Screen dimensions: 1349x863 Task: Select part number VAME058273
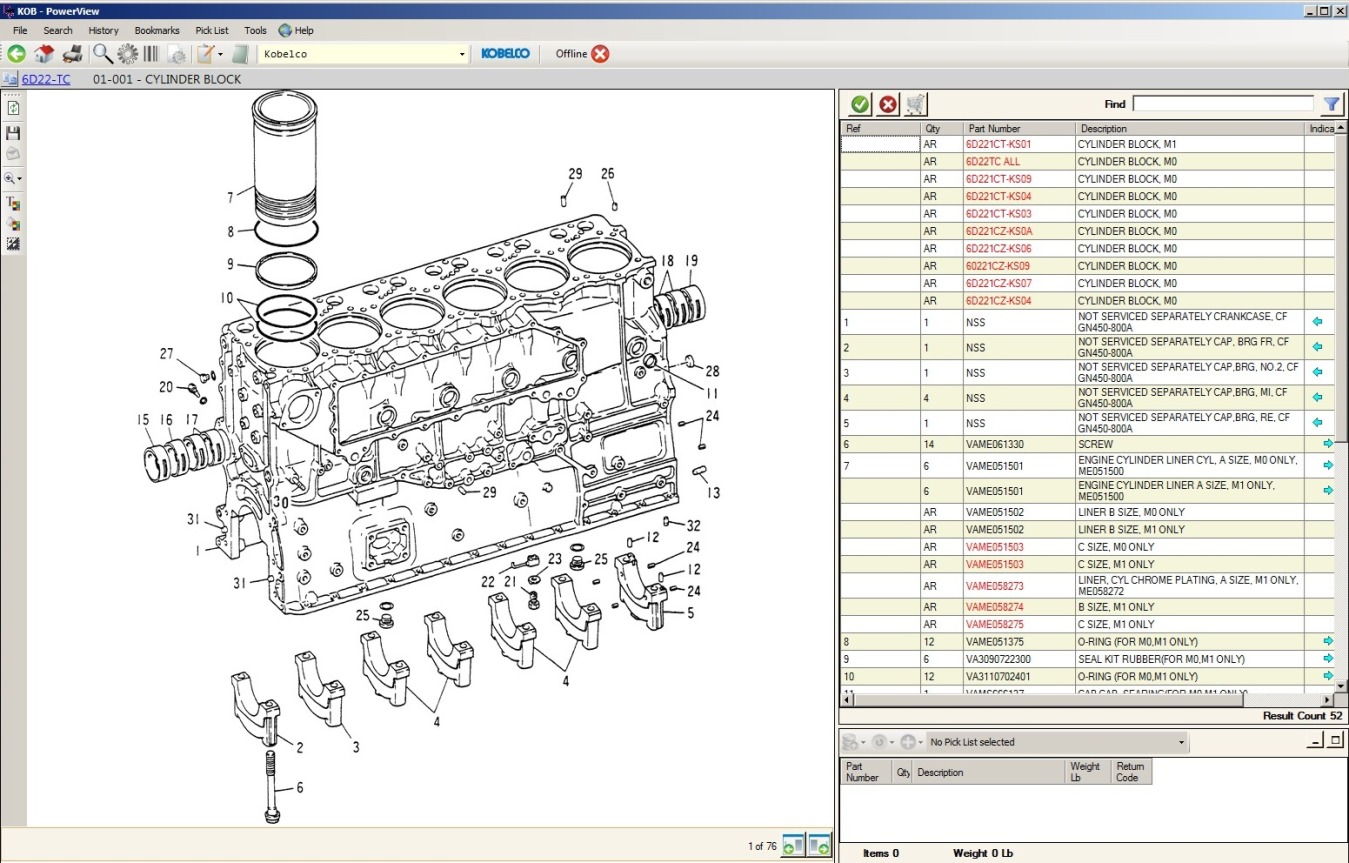coord(995,586)
